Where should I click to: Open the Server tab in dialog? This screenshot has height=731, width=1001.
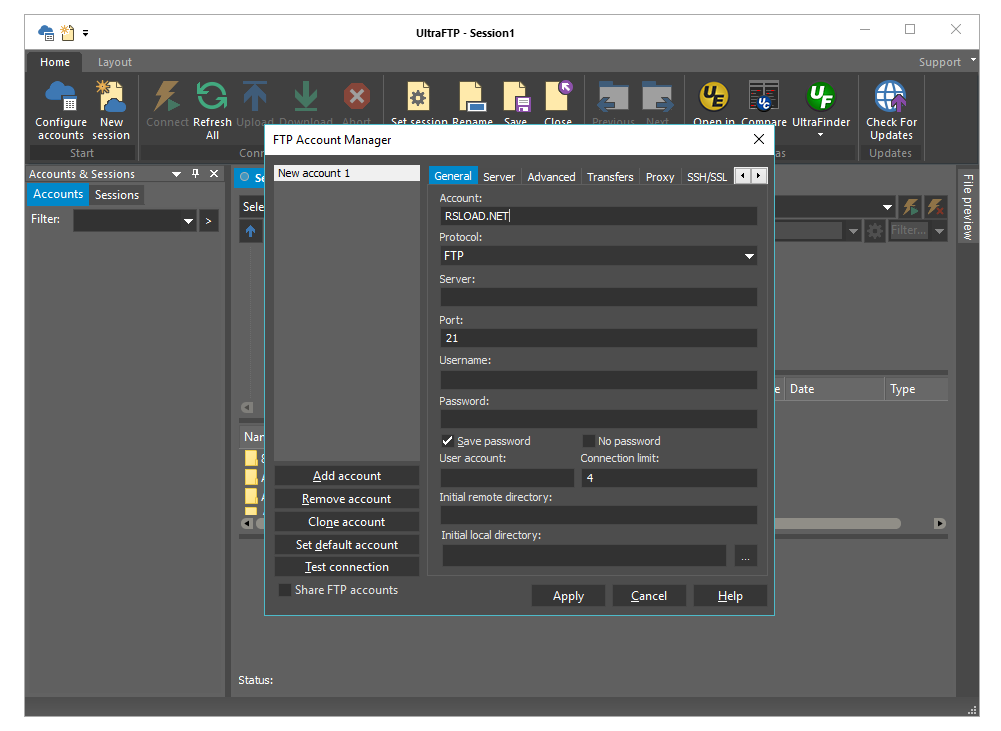[499, 177]
